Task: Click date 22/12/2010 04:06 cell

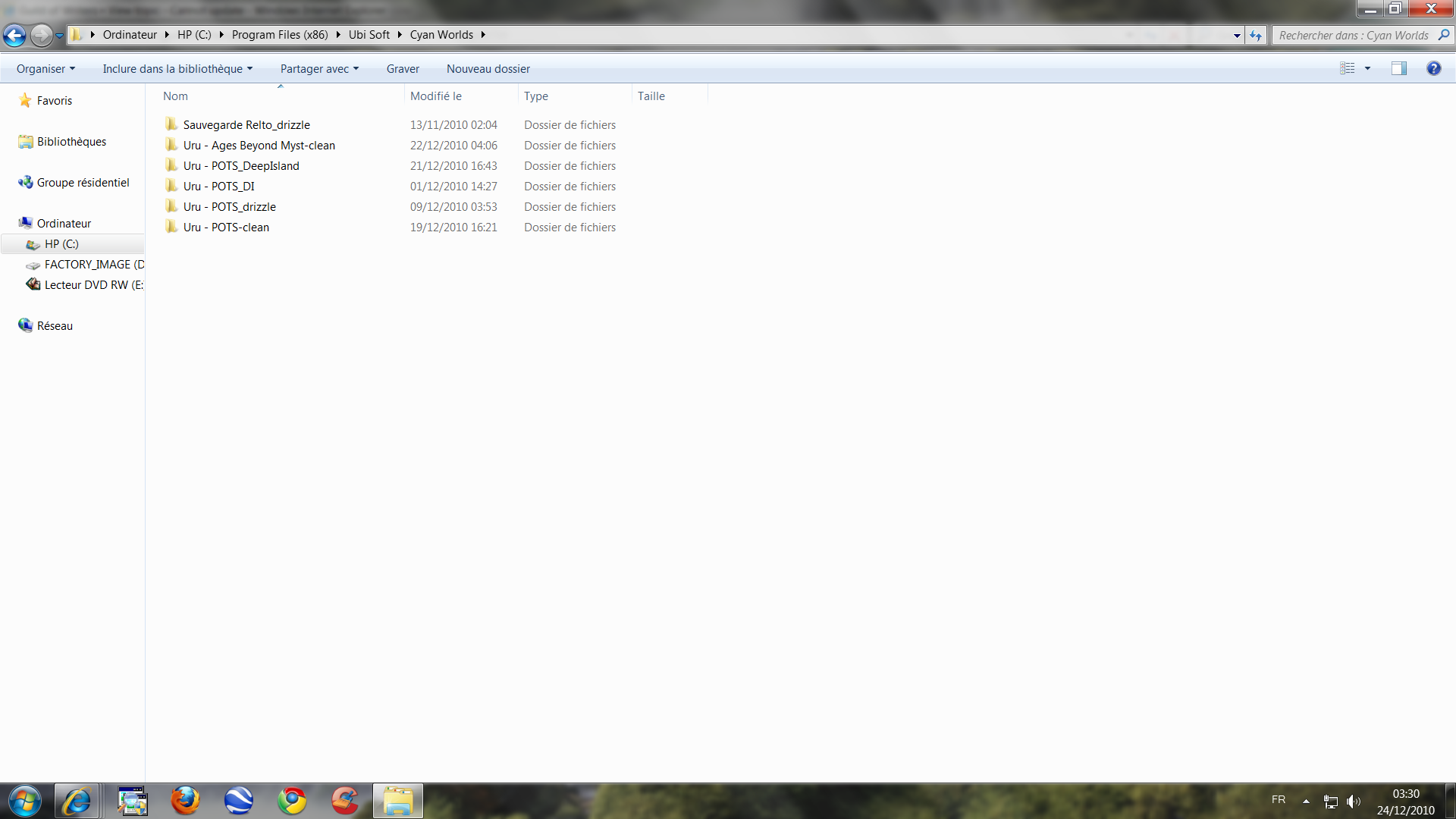Action: [x=453, y=145]
